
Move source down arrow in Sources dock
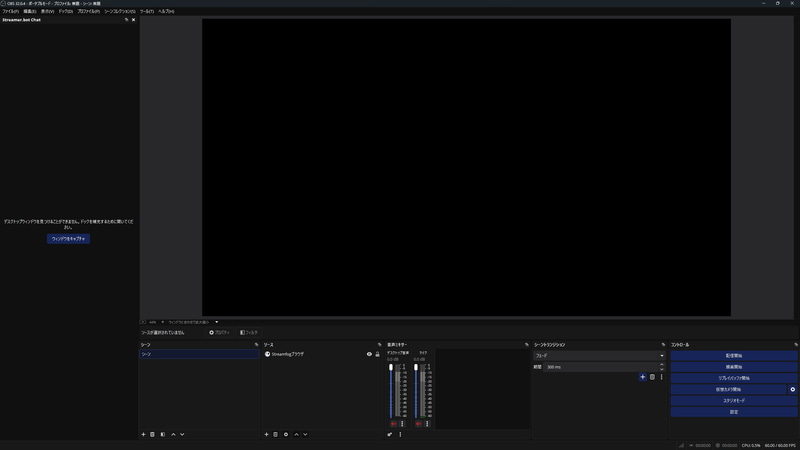tap(305, 435)
